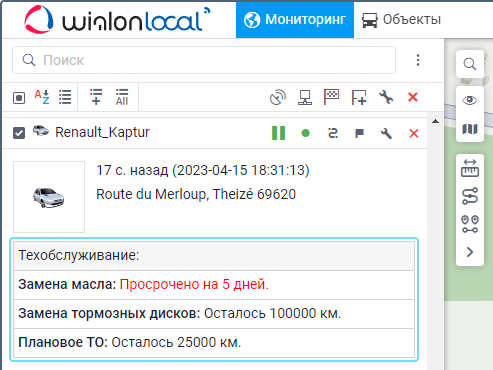This screenshot has height=370, width=493.
Task: Toggle map visibility eye icon
Action: 470,100
